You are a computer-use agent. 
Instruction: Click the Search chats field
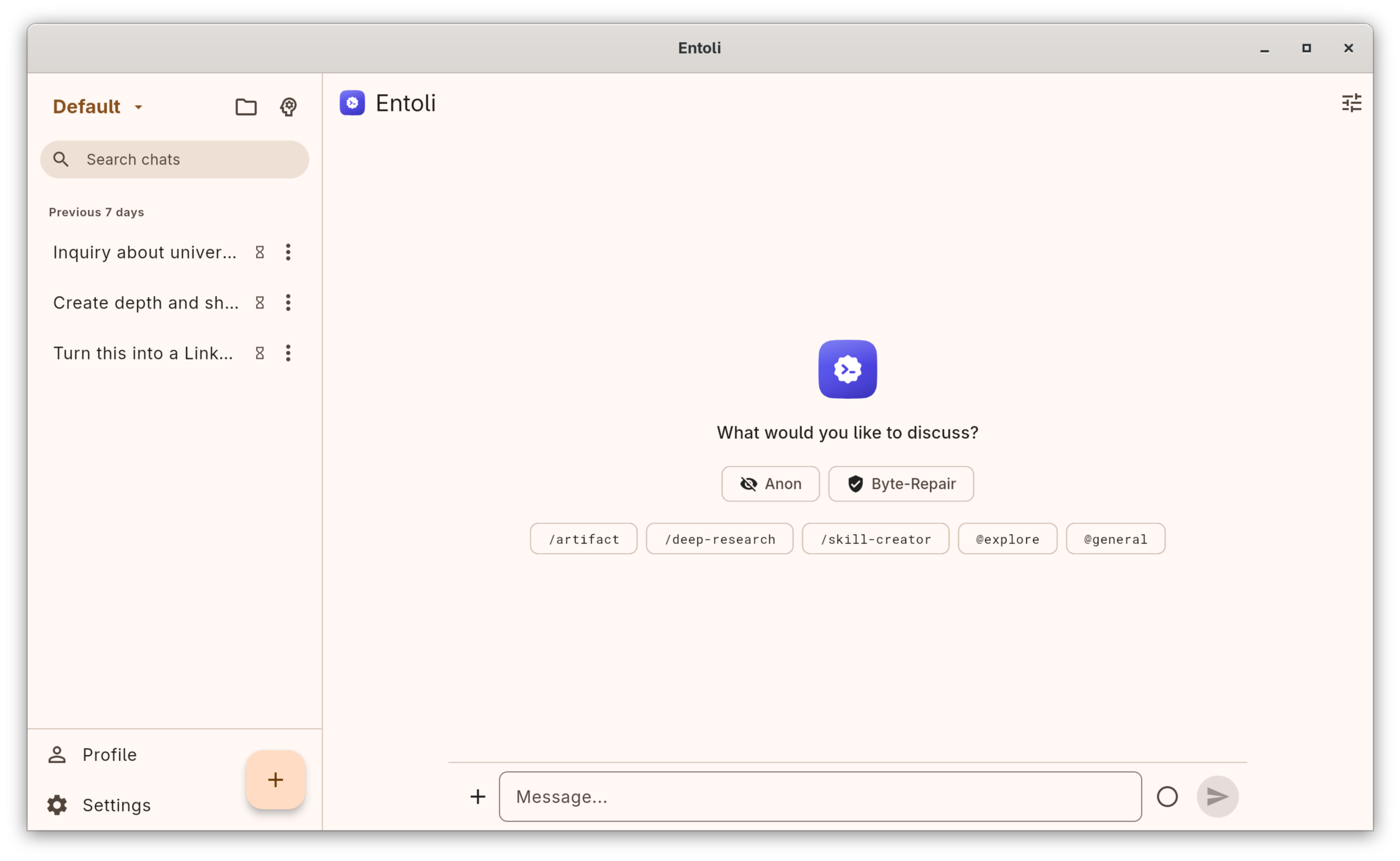(175, 159)
